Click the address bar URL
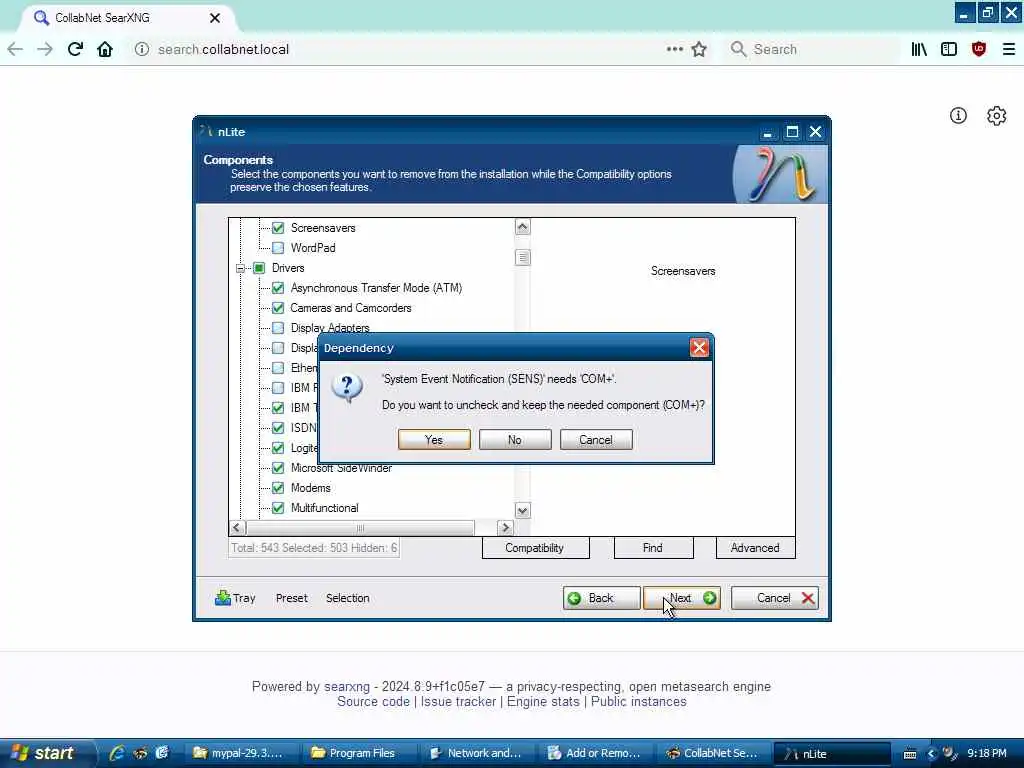Viewport: 1024px width, 768px height. click(223, 50)
